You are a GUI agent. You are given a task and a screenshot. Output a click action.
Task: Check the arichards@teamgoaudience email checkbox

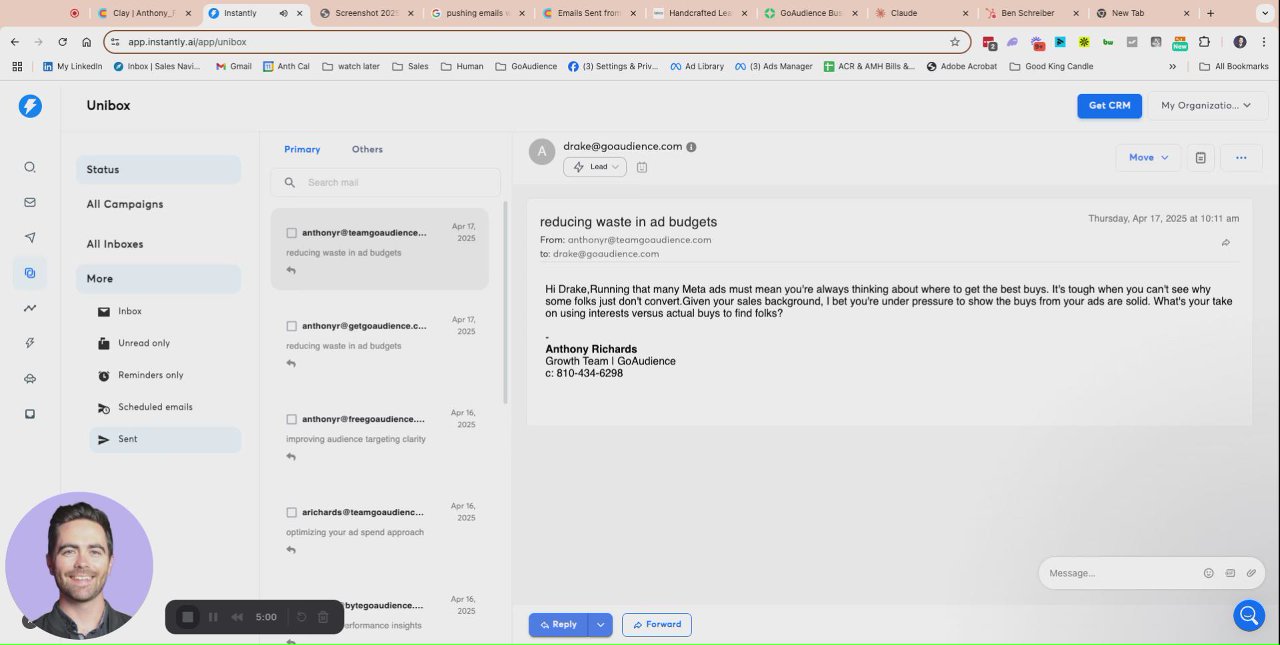tap(292, 512)
